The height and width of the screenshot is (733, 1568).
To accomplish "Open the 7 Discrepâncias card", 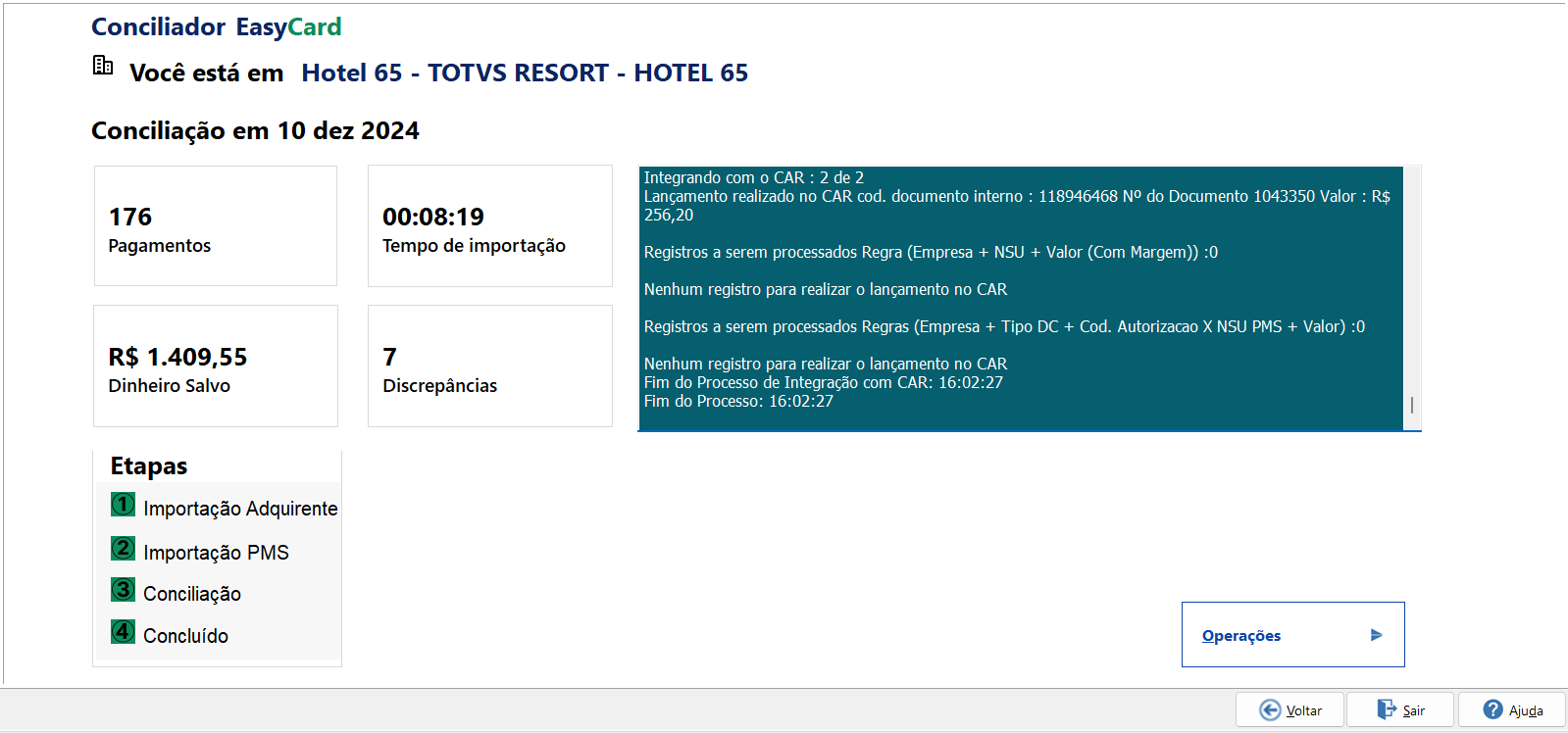I will 490,366.
